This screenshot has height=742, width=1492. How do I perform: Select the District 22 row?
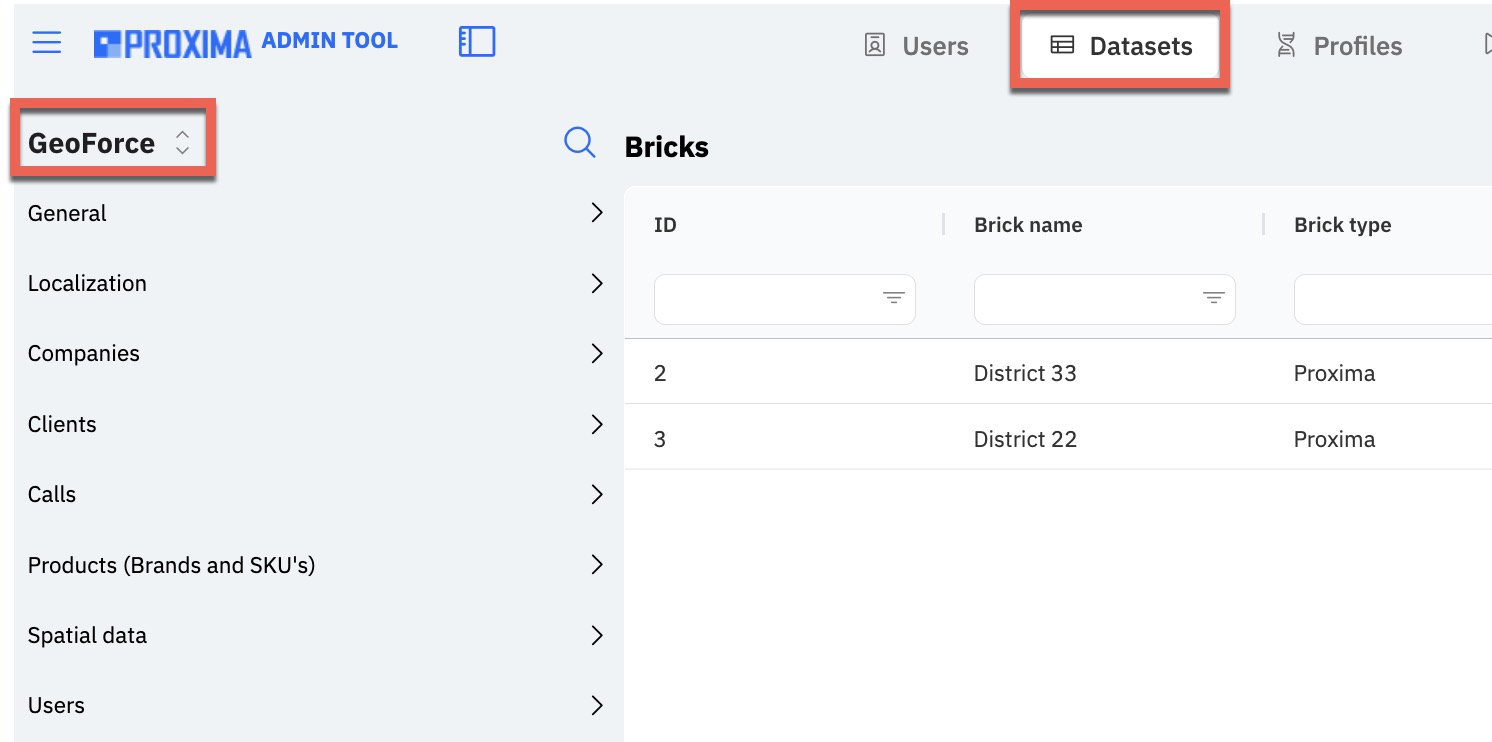(1058, 439)
